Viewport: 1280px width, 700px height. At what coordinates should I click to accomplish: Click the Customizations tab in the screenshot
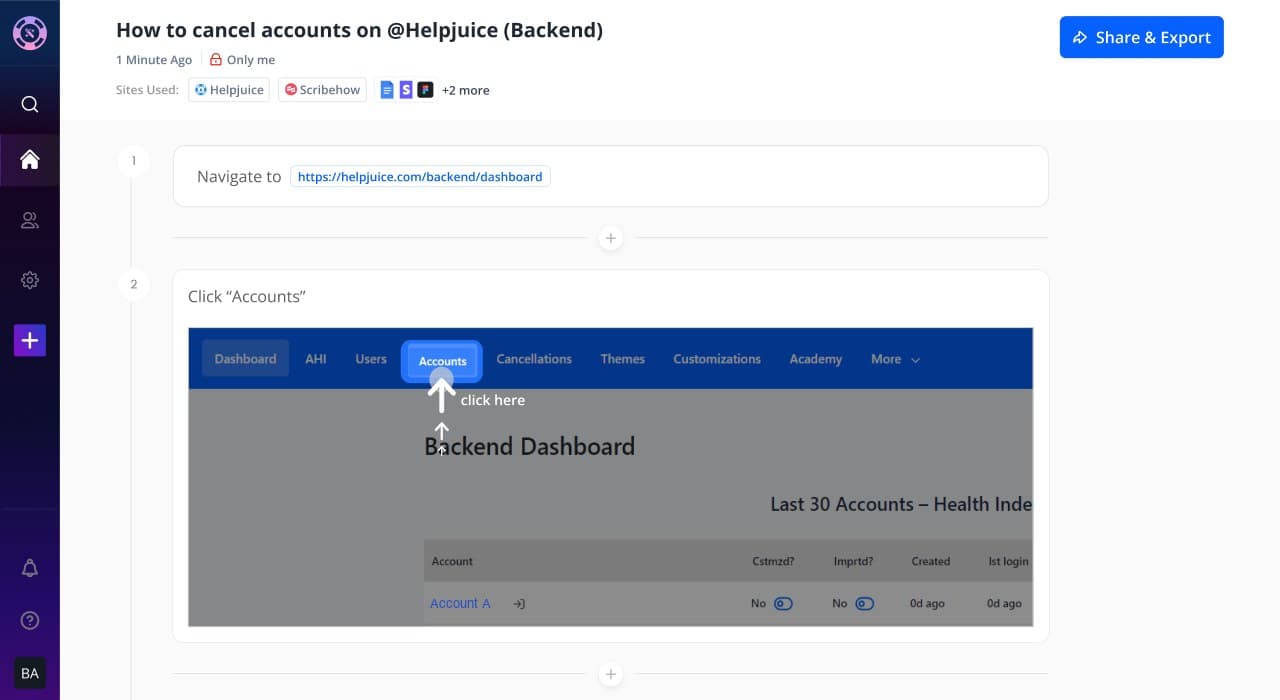717,359
